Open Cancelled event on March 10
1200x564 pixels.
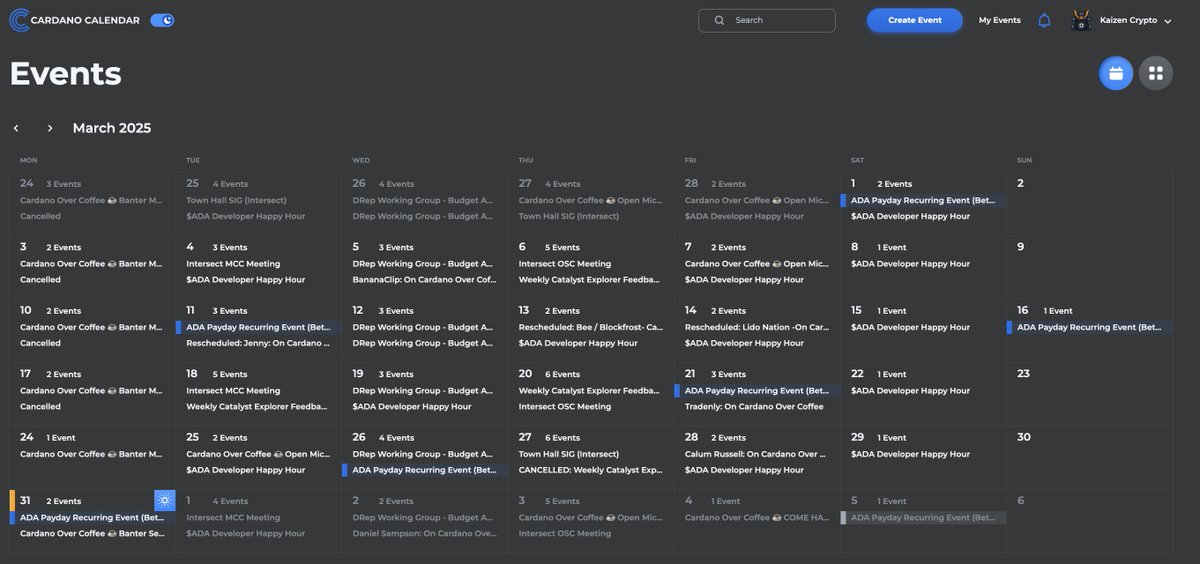40,343
